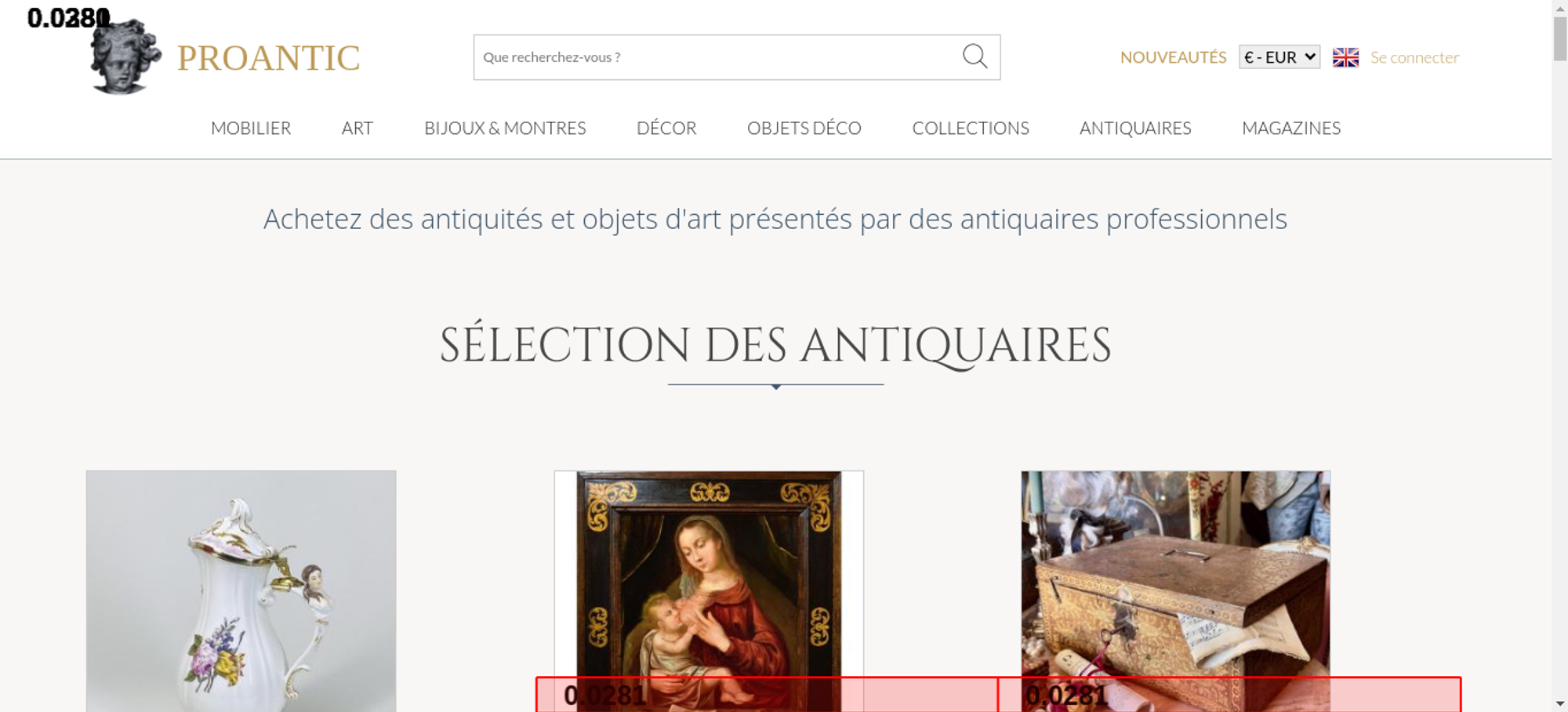Open the MOBILIER menu
This screenshot has height=712, width=1568.
point(251,128)
